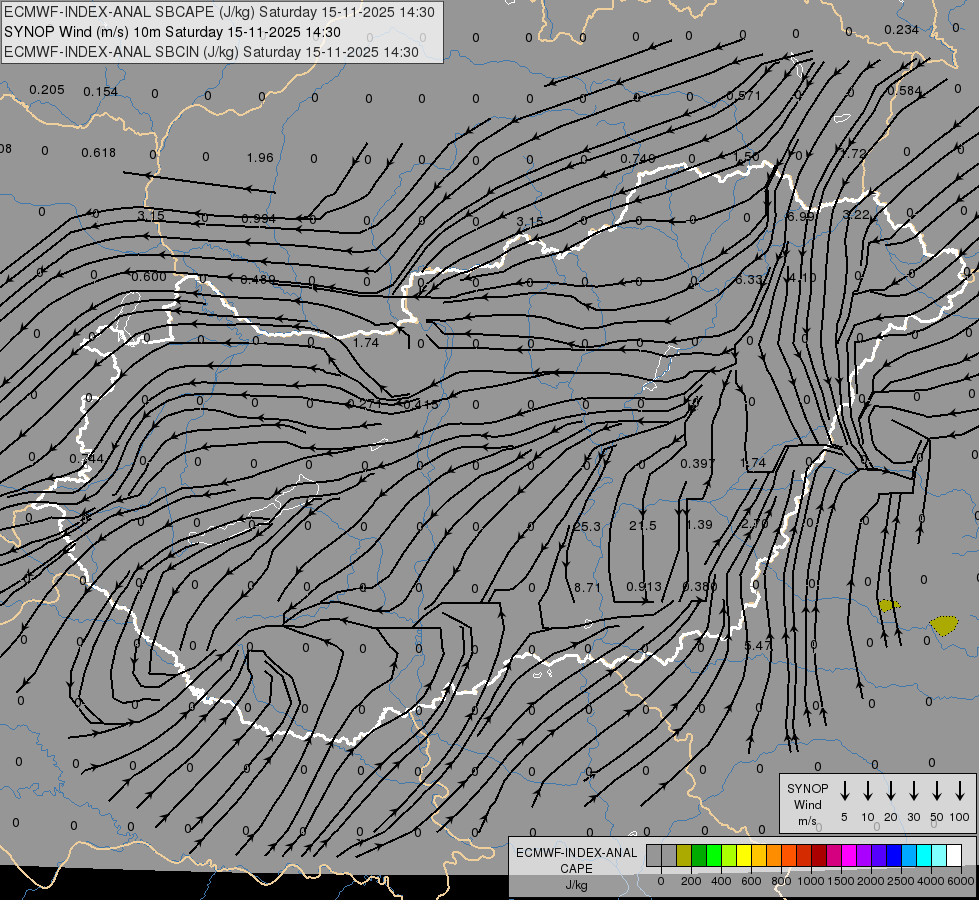The image size is (979, 900).
Task: Click the 30 m/s wind arrow in legend
Action: pos(913,790)
